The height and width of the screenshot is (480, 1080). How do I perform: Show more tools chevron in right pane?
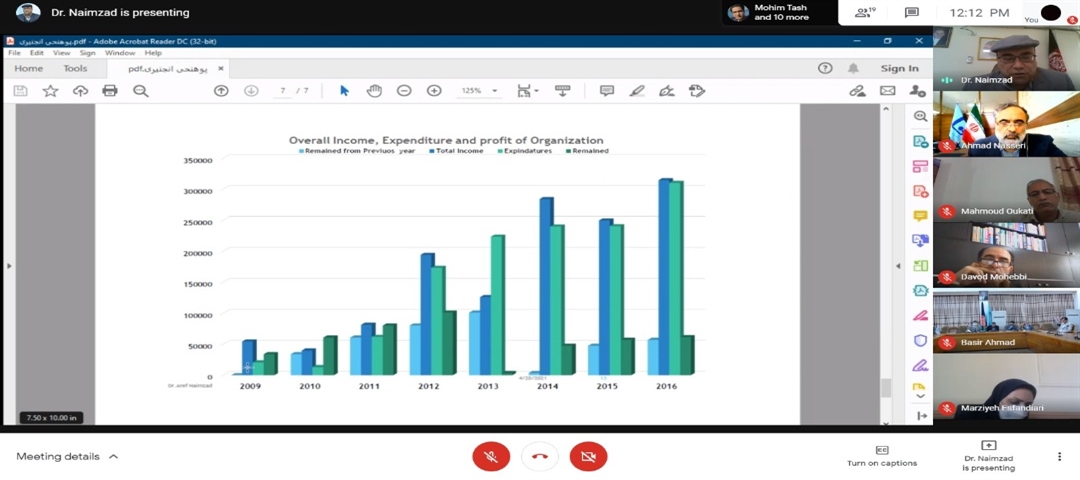920,396
